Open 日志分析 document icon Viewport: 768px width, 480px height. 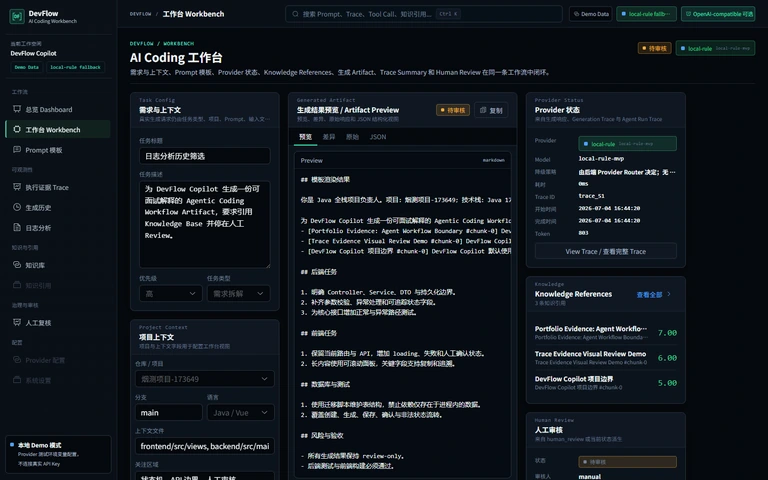(17, 227)
